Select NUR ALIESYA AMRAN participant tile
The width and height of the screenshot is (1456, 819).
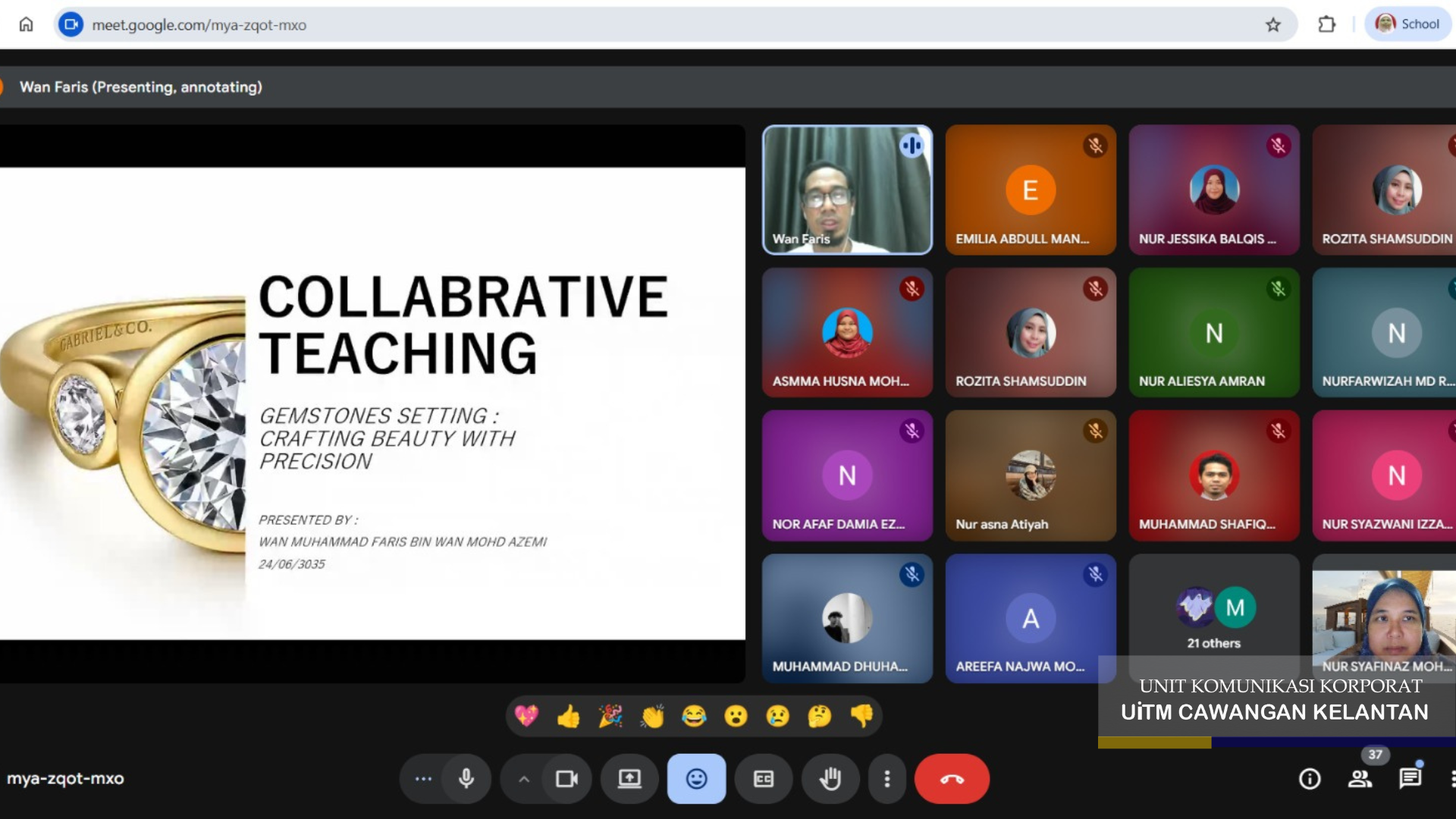point(1214,332)
